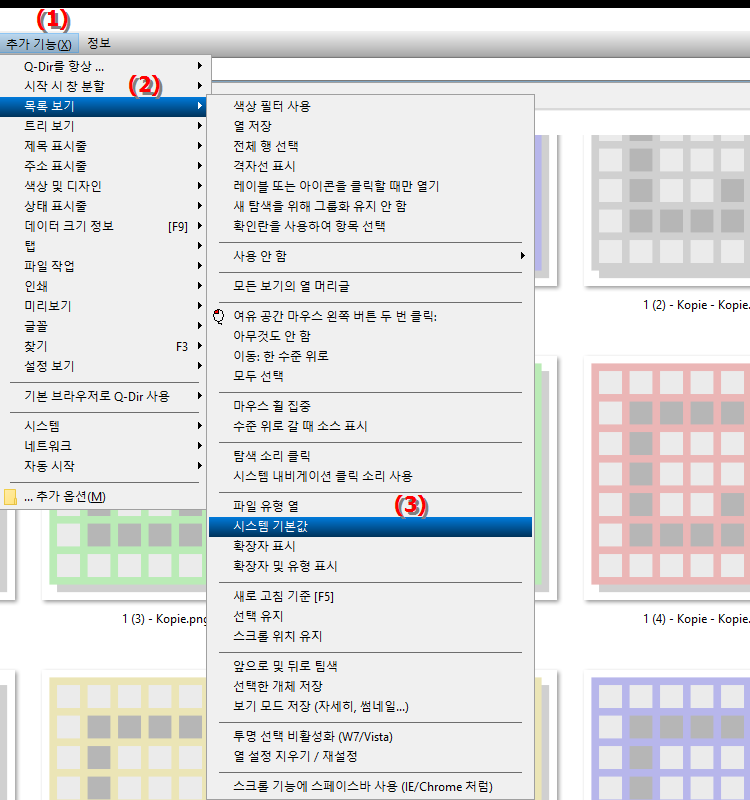Toggle 수준 위로 갈 때 소스 표시
Viewport: 750px width, 800px height.
(x=370, y=426)
